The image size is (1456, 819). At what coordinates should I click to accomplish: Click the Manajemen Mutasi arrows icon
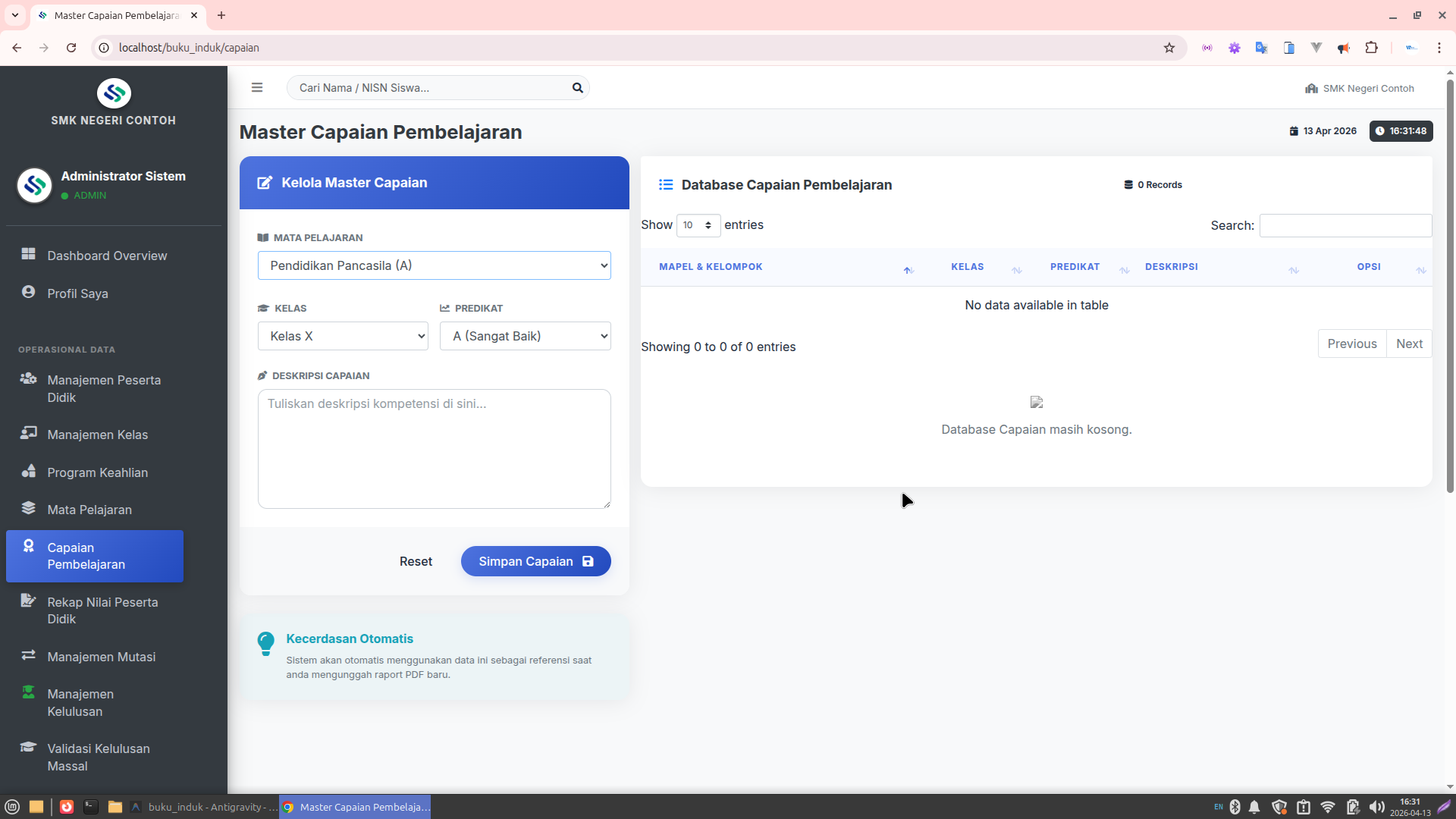pos(28,655)
